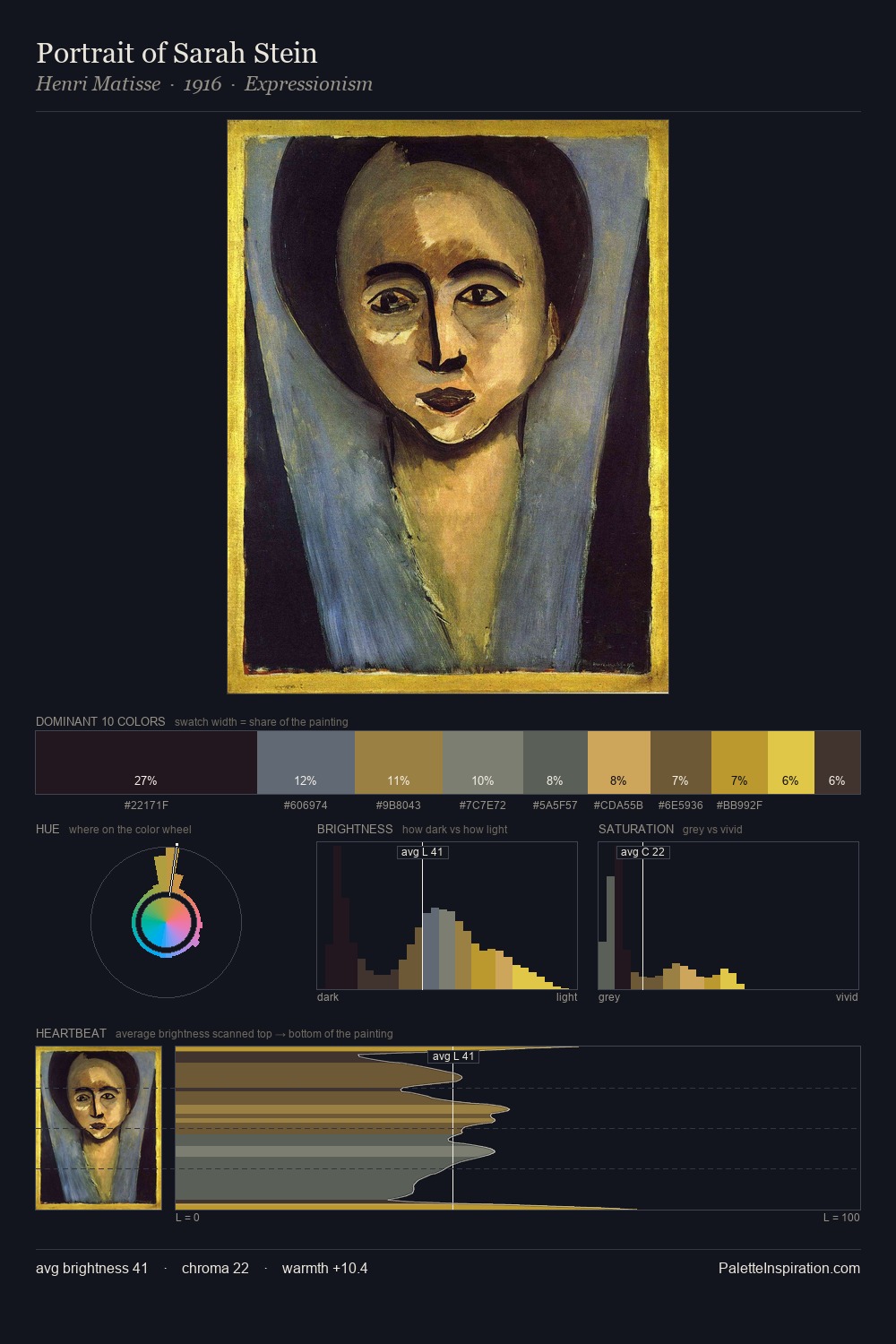Screen dimensions: 896x1344
Task: Click the hex code #606974
Action: (x=306, y=806)
